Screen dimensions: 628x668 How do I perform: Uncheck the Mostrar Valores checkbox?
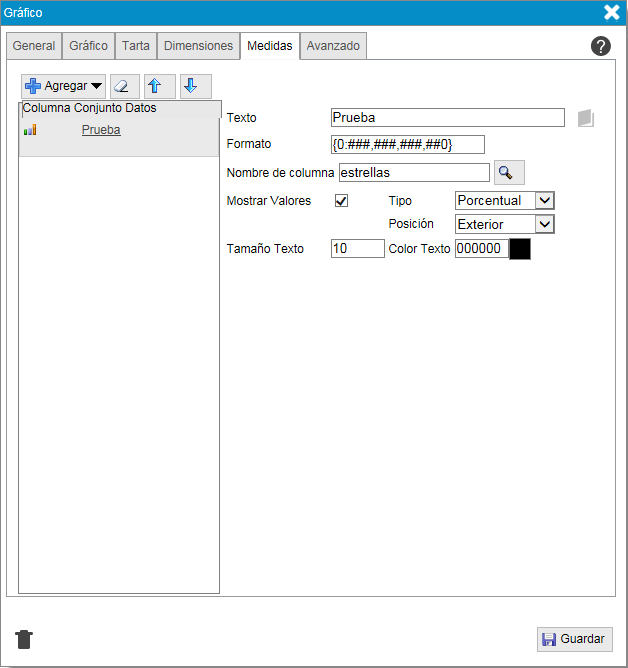pyautogui.click(x=341, y=201)
